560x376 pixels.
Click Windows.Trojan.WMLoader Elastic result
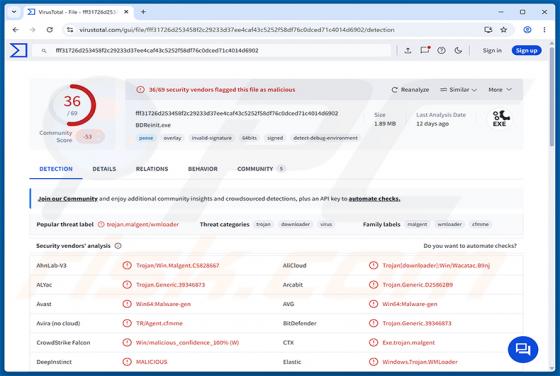(x=420, y=362)
